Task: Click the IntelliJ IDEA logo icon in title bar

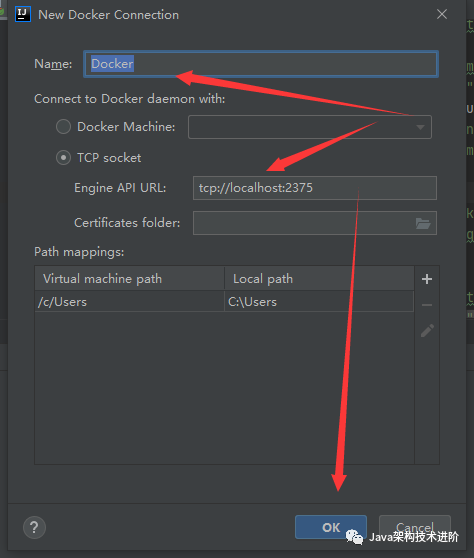Action: [23, 14]
